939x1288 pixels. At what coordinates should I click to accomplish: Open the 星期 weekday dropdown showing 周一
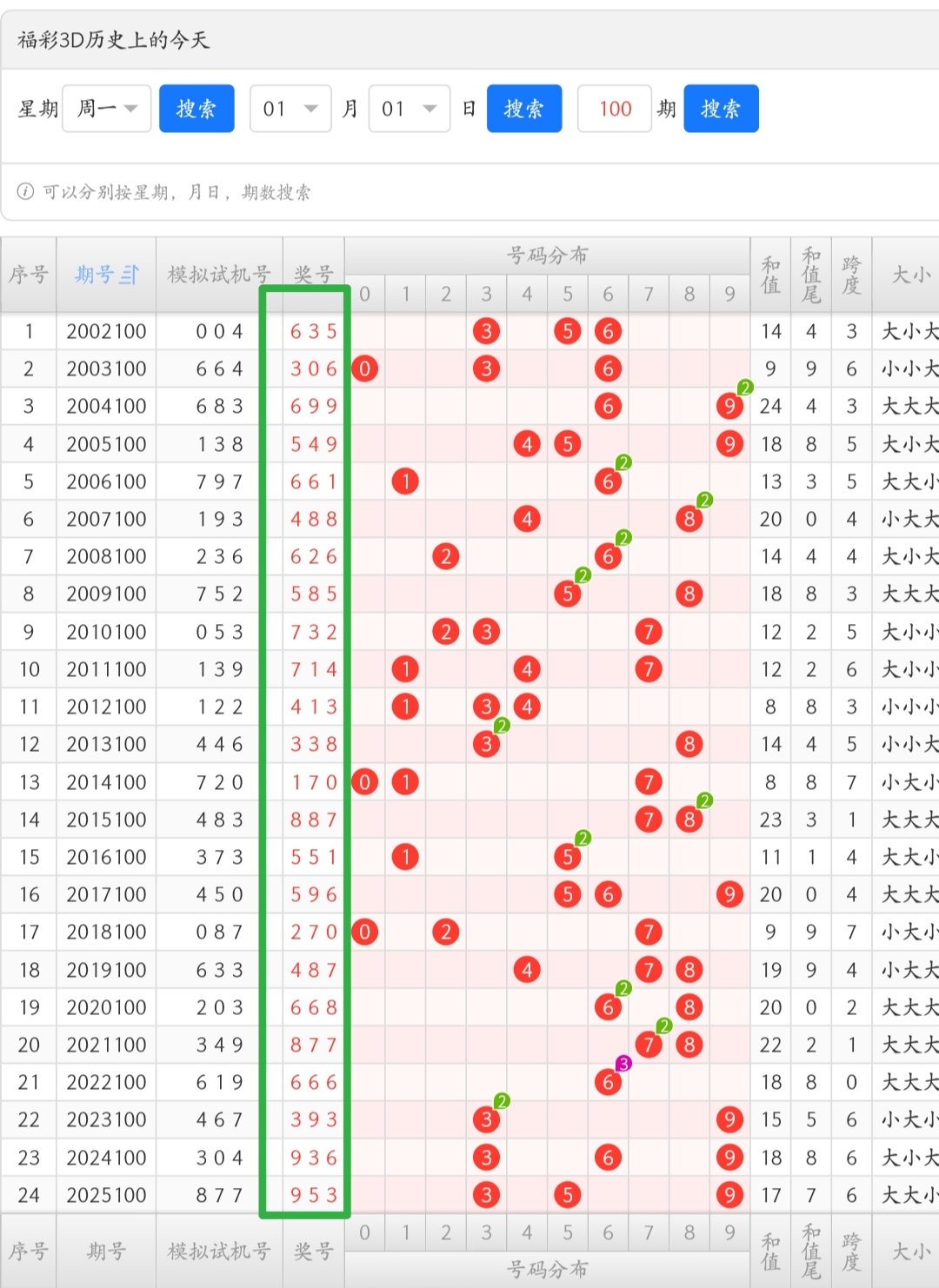click(107, 109)
